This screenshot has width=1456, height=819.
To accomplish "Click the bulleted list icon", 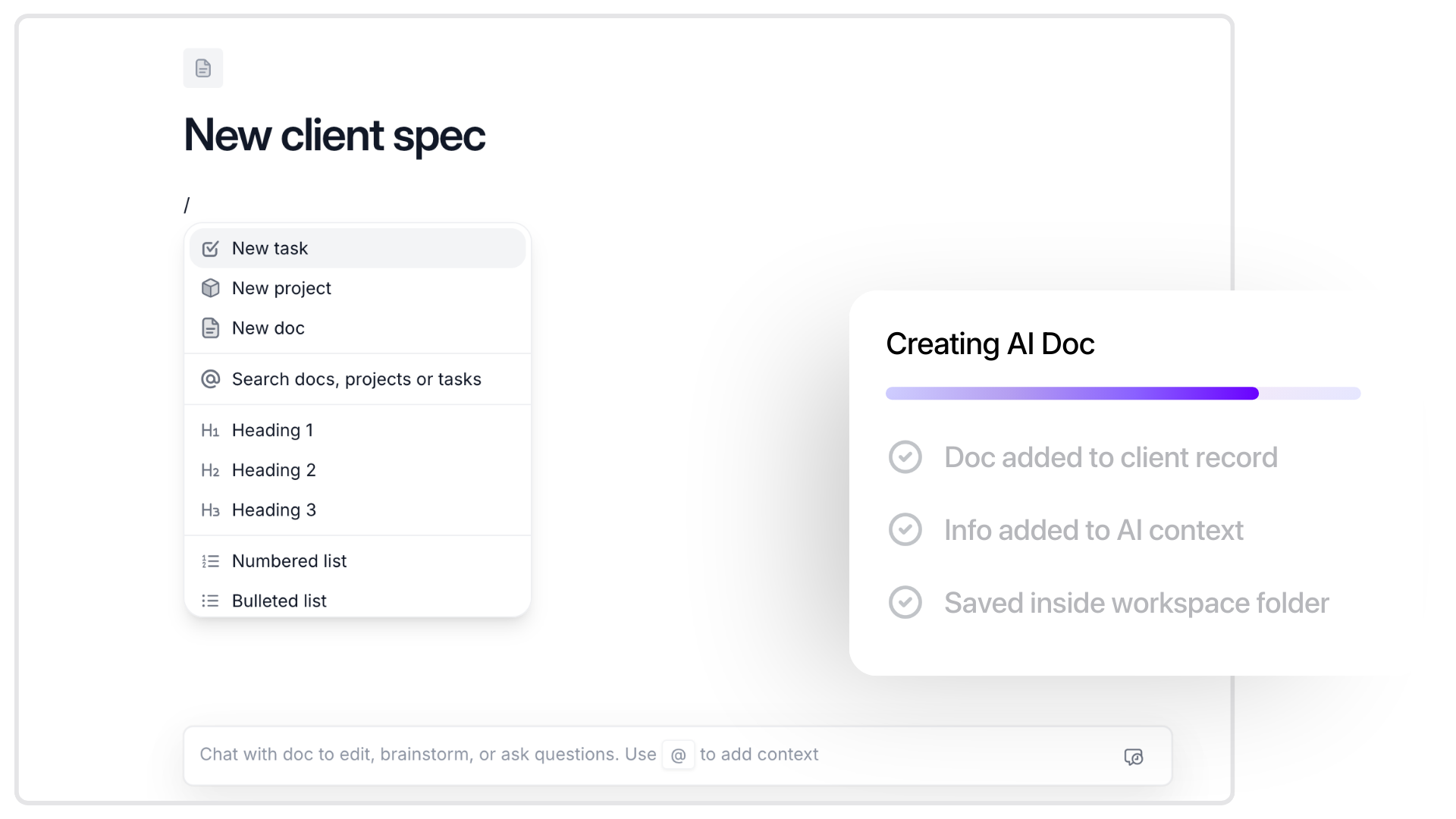I will click(x=210, y=601).
